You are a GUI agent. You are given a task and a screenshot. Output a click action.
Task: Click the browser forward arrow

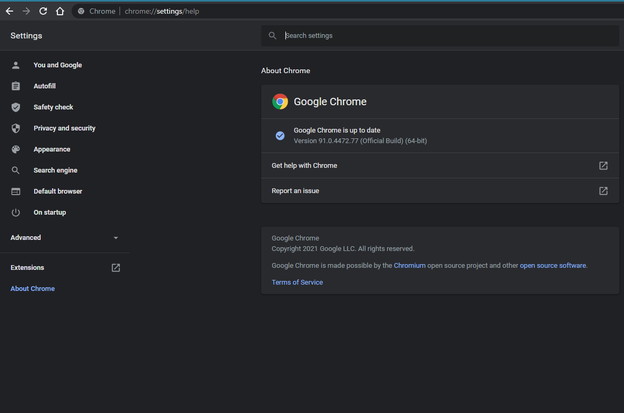26,11
